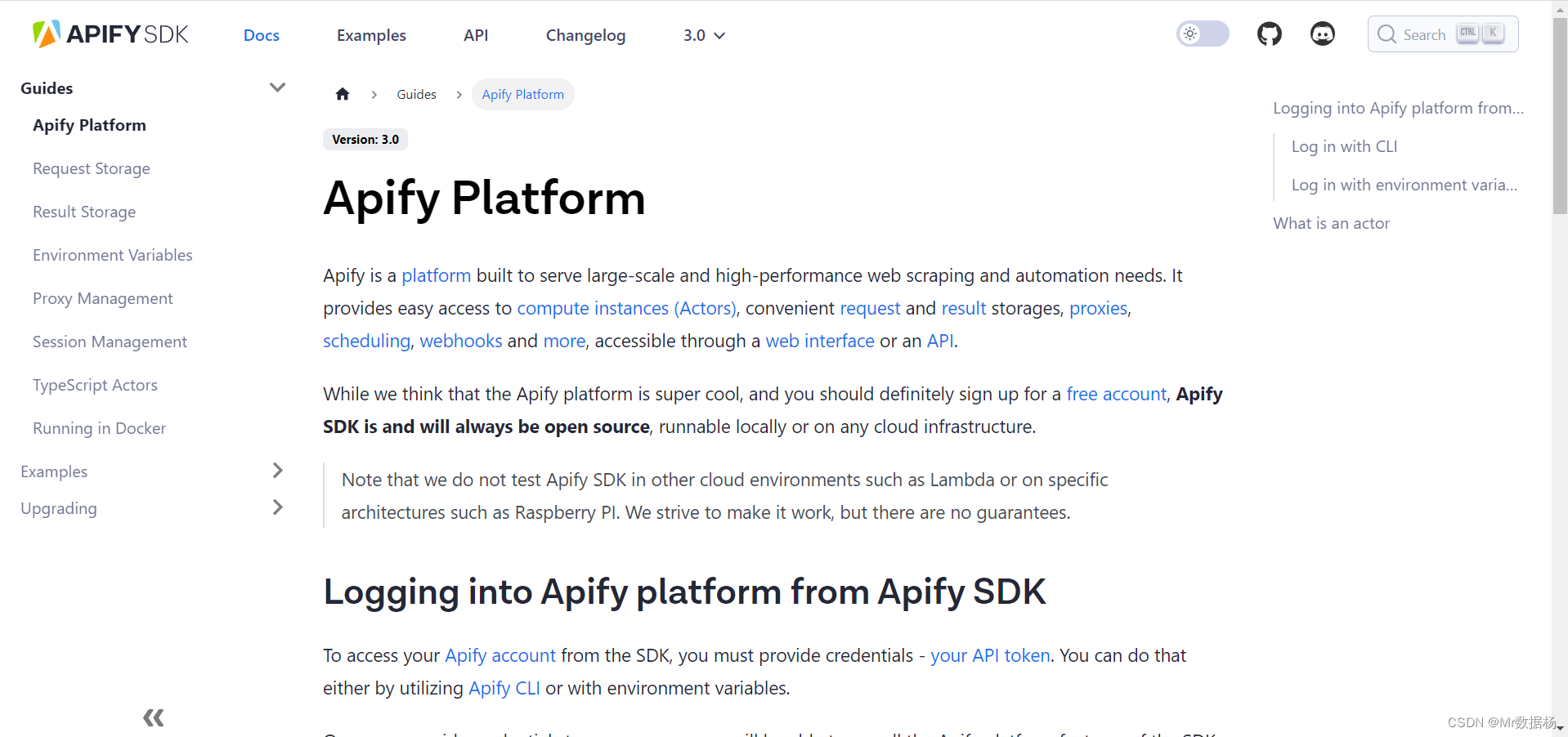Screen dimensions: 1568x737
Task: Toggle dark and light mode switch
Action: (1203, 33)
